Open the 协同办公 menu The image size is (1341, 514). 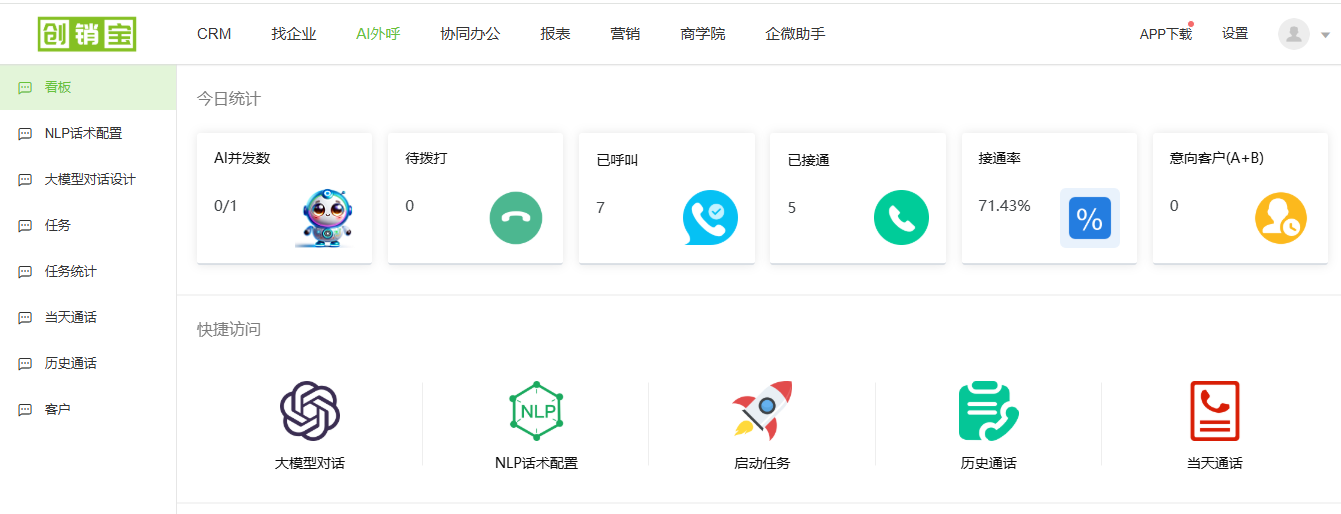click(470, 34)
